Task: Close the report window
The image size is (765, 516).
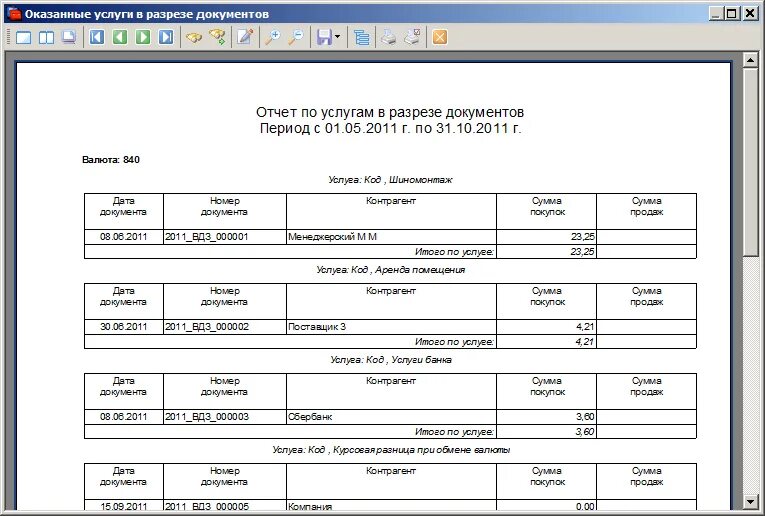Action: tap(750, 14)
